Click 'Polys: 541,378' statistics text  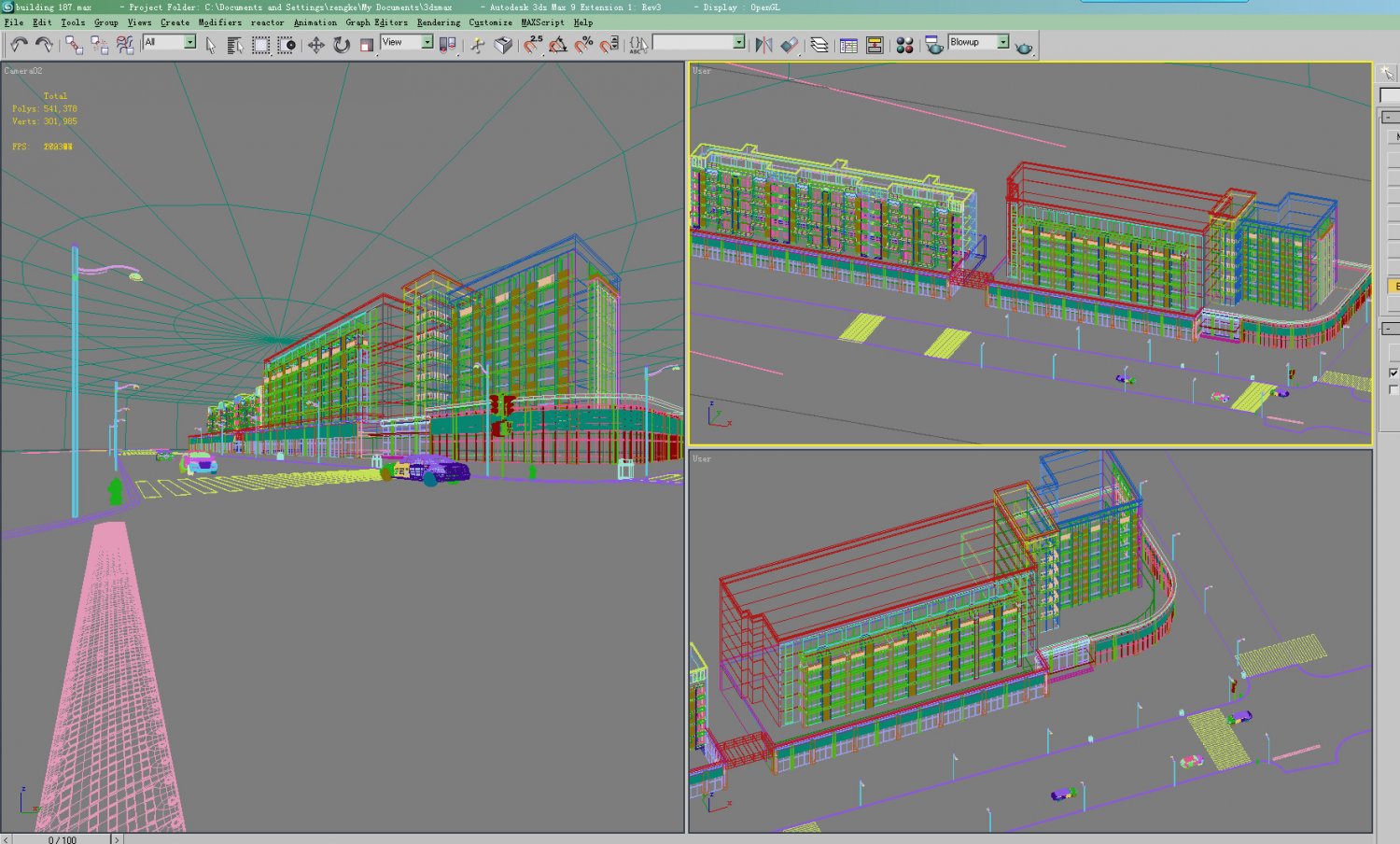[x=45, y=109]
